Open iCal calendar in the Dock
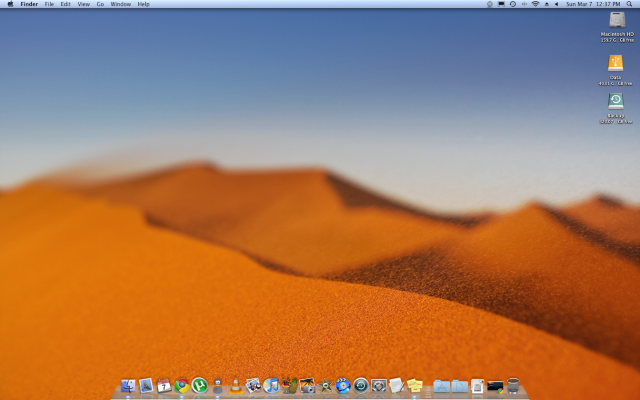The image size is (640, 400). tap(164, 386)
